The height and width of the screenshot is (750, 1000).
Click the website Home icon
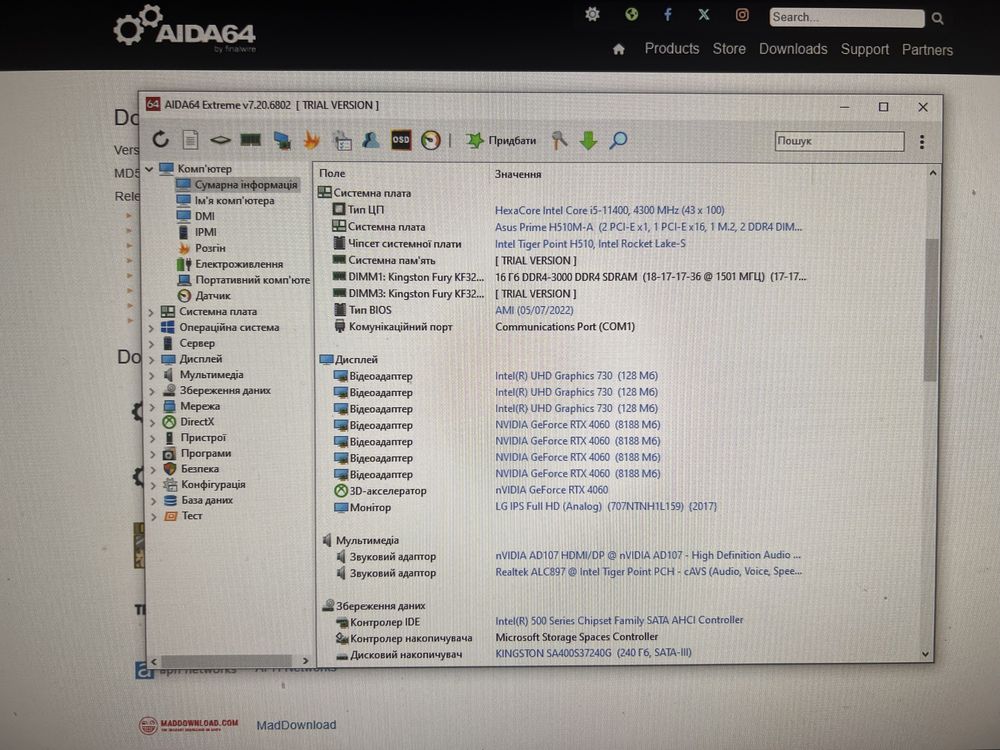[x=619, y=49]
